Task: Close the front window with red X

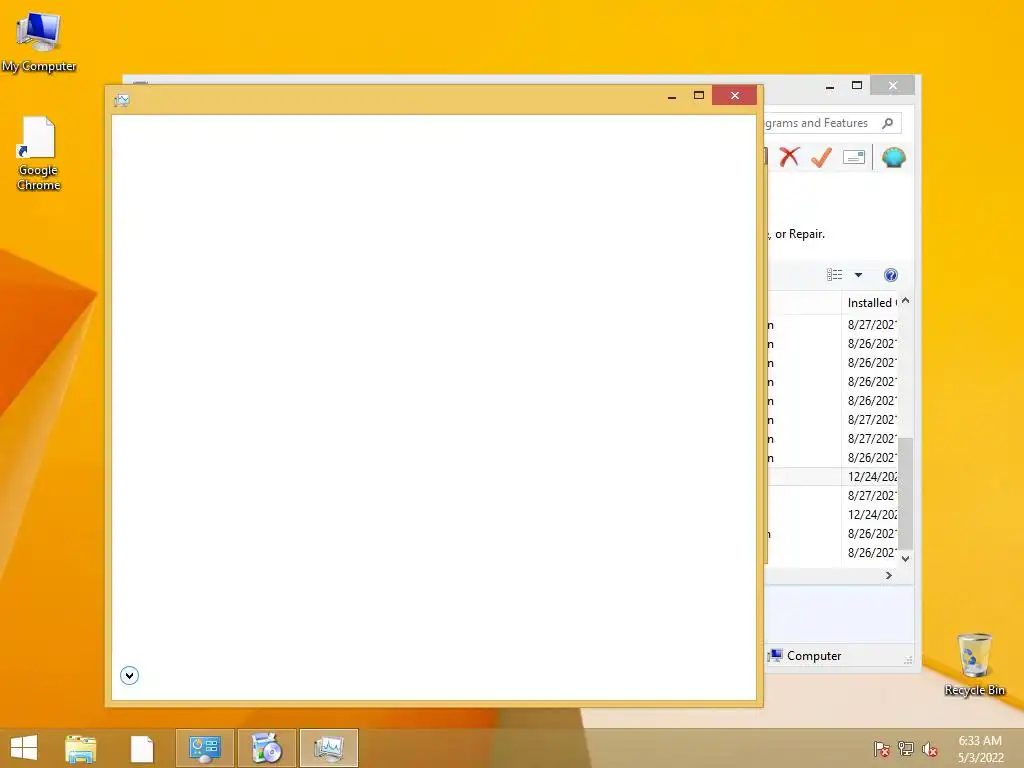Action: coord(734,95)
